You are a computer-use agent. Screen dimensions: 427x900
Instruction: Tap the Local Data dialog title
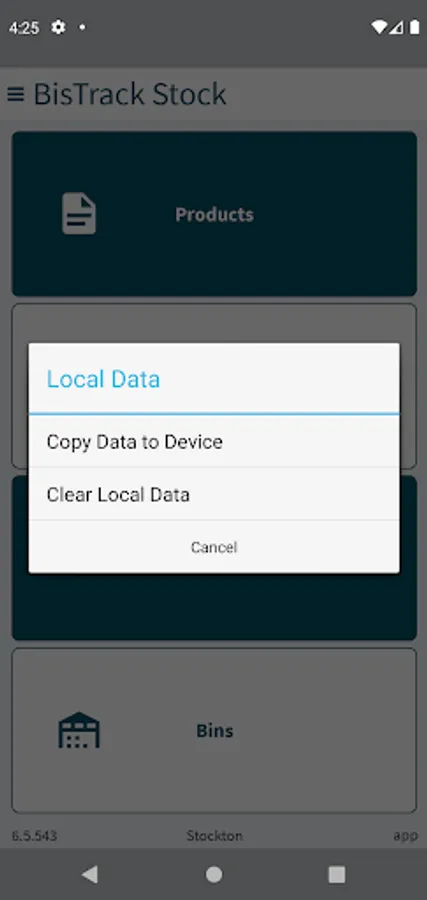[x=103, y=379]
